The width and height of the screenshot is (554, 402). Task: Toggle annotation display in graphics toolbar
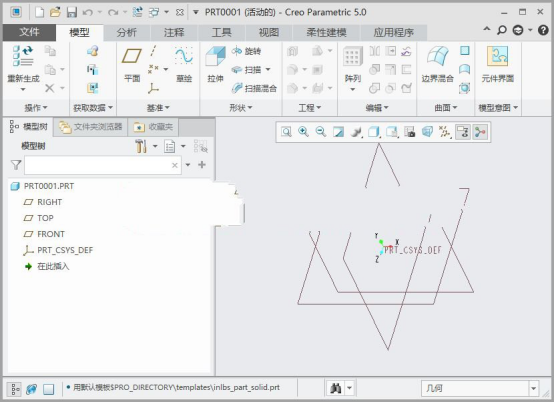pyautogui.click(x=463, y=132)
